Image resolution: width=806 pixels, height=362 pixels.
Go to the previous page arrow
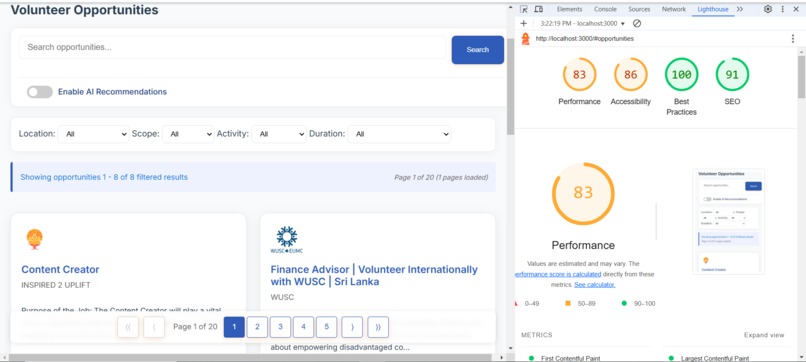[154, 327]
